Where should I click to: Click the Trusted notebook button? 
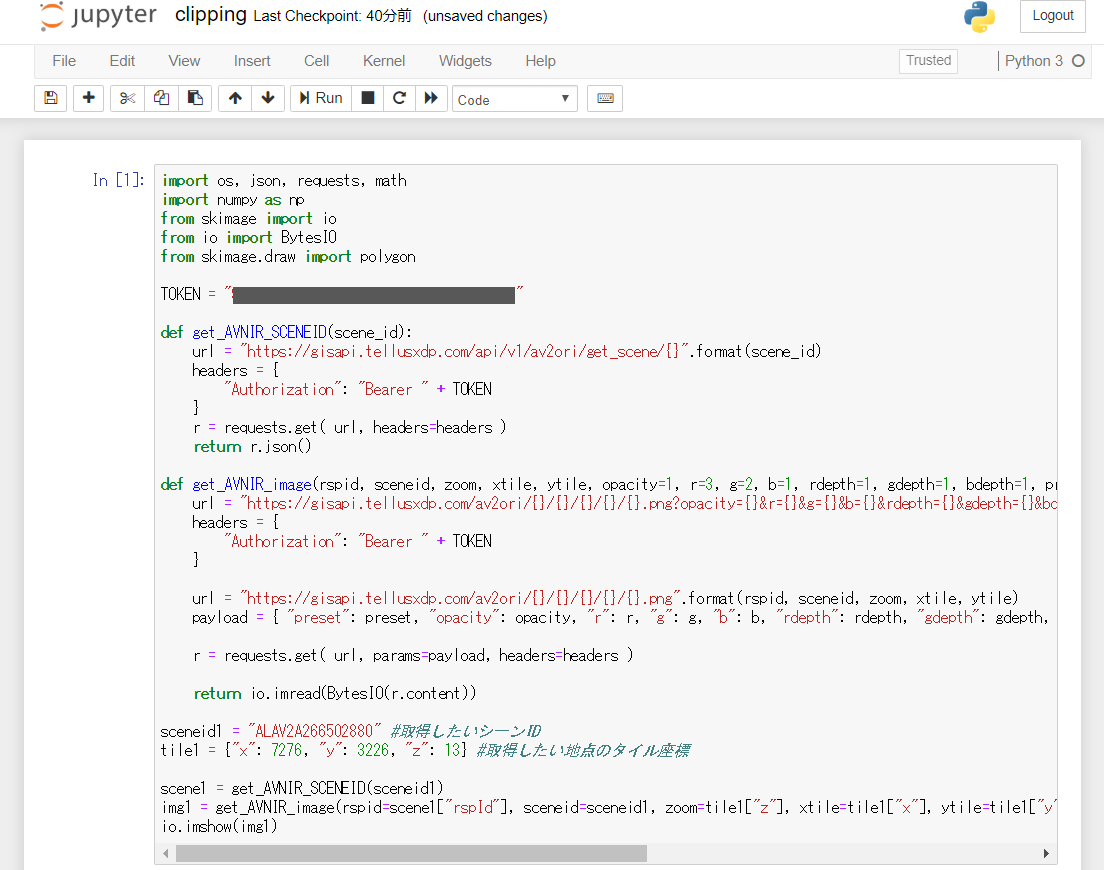pyautogui.click(x=928, y=61)
